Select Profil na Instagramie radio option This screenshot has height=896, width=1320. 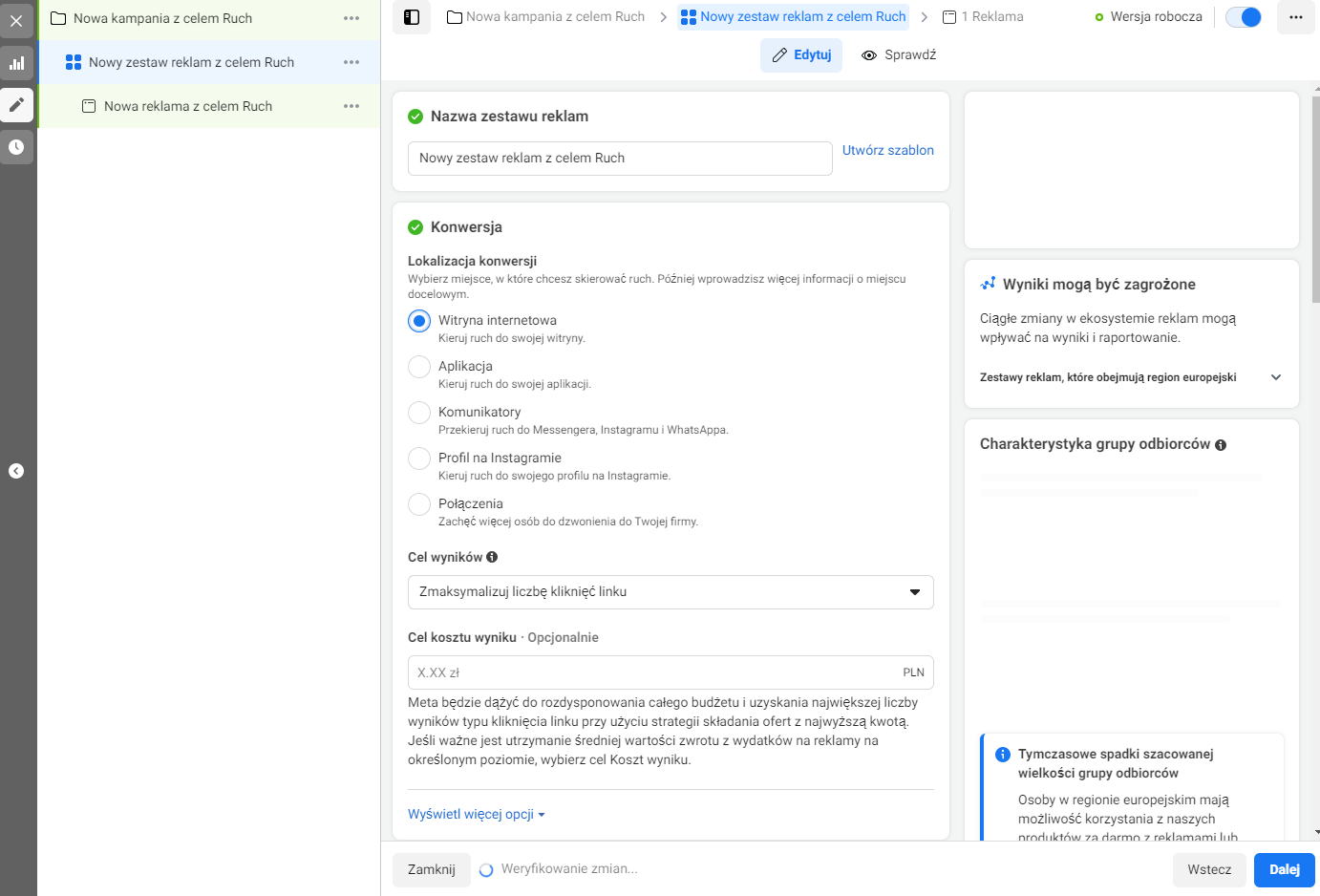tap(419, 459)
